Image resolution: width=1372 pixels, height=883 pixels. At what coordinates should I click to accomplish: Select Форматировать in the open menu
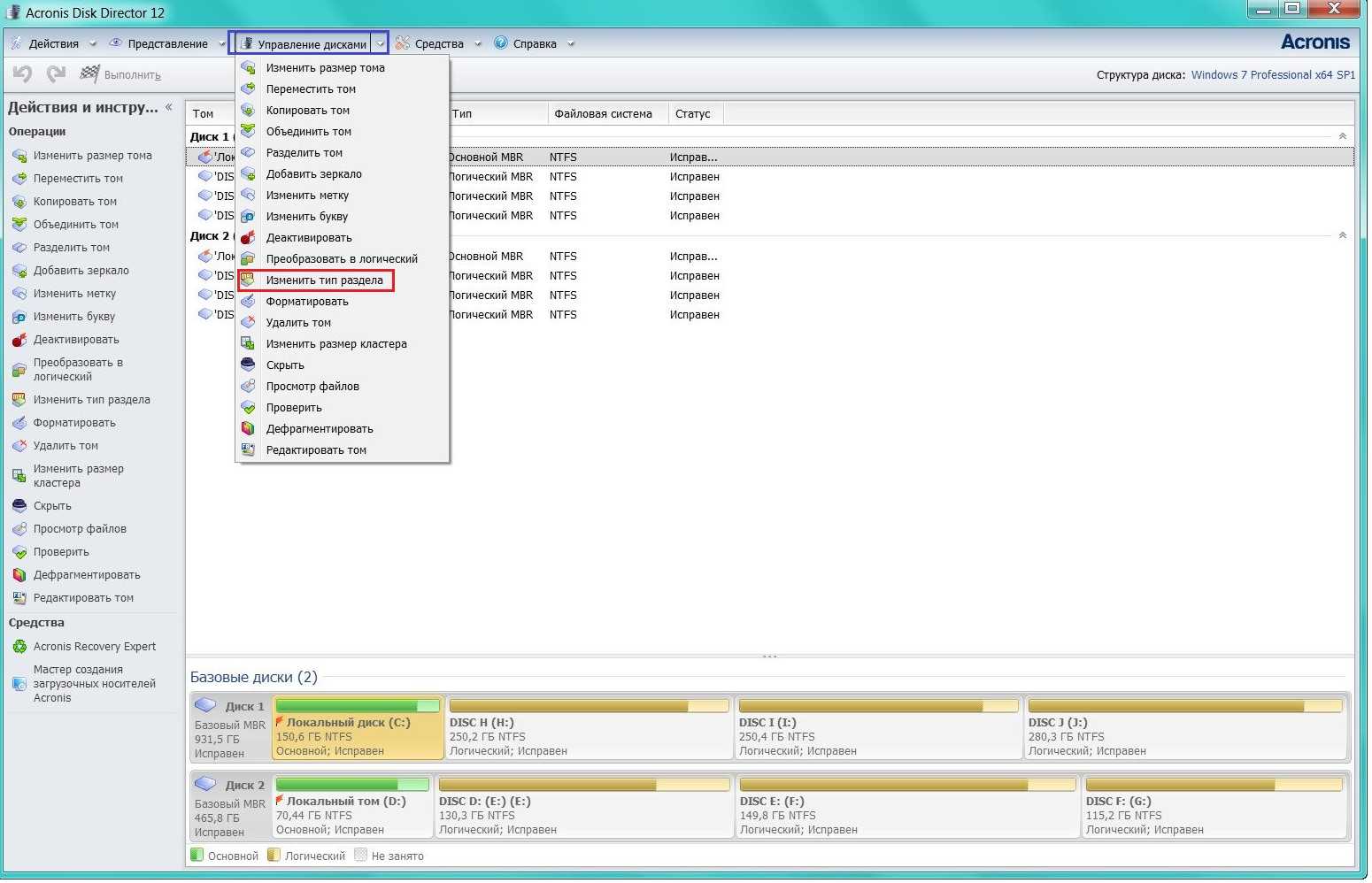[x=307, y=302]
